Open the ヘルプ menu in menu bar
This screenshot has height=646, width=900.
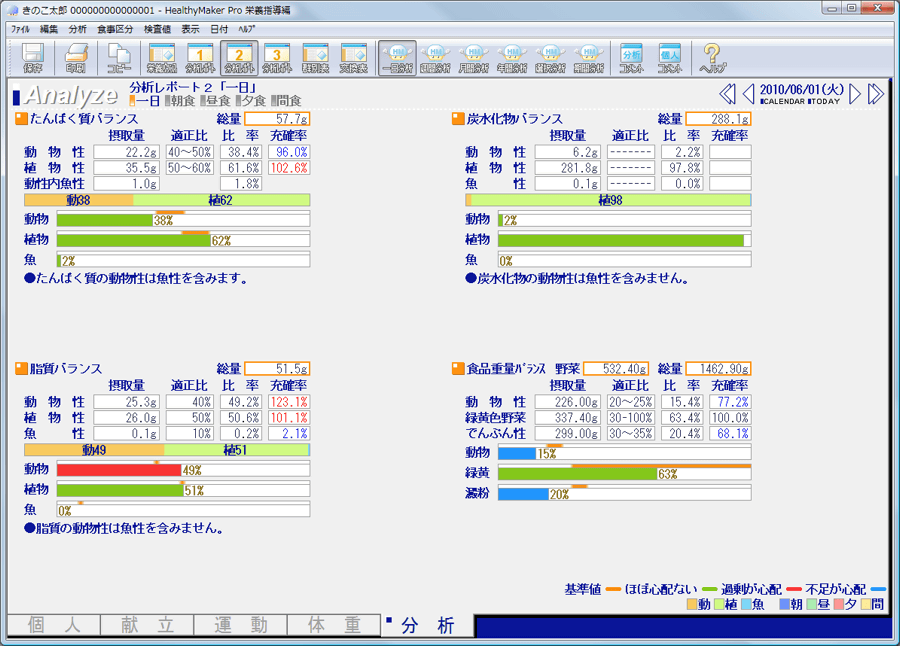tap(247, 29)
